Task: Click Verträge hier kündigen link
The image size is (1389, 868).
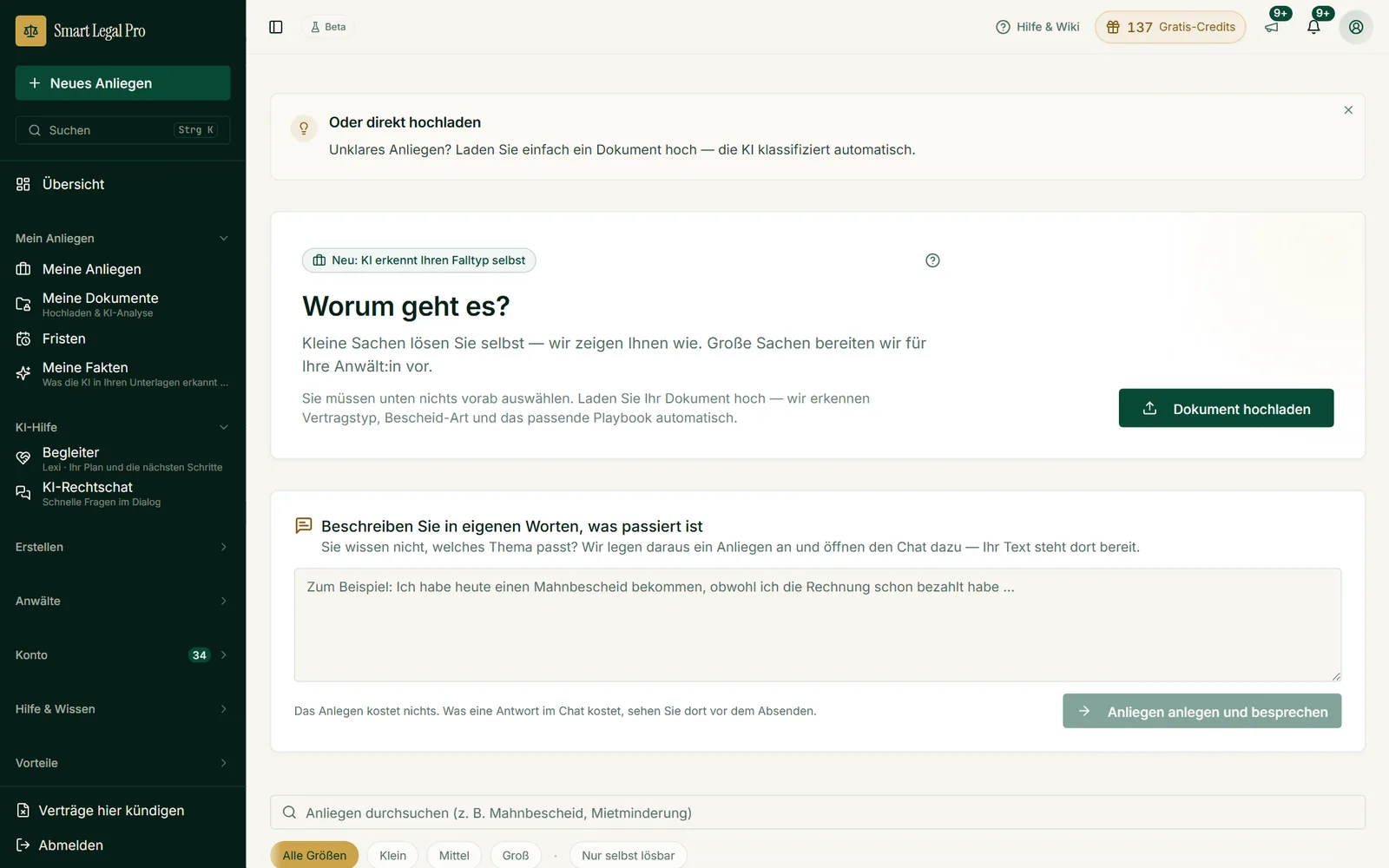Action: pyautogui.click(x=101, y=811)
